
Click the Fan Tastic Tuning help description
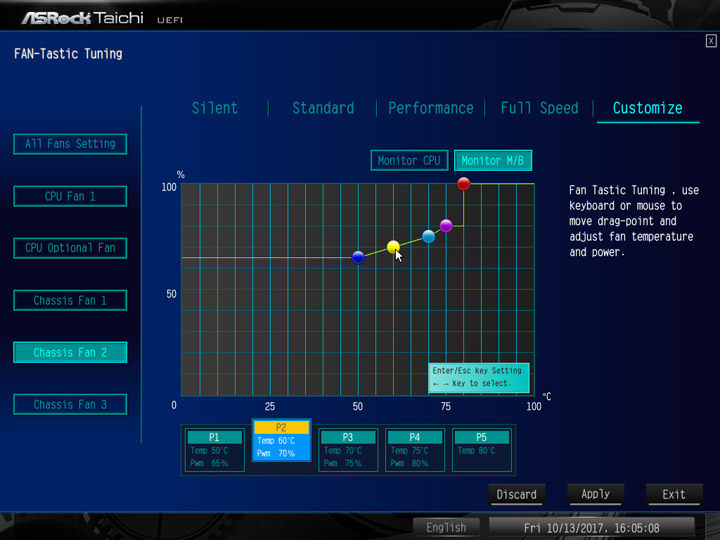coord(634,221)
